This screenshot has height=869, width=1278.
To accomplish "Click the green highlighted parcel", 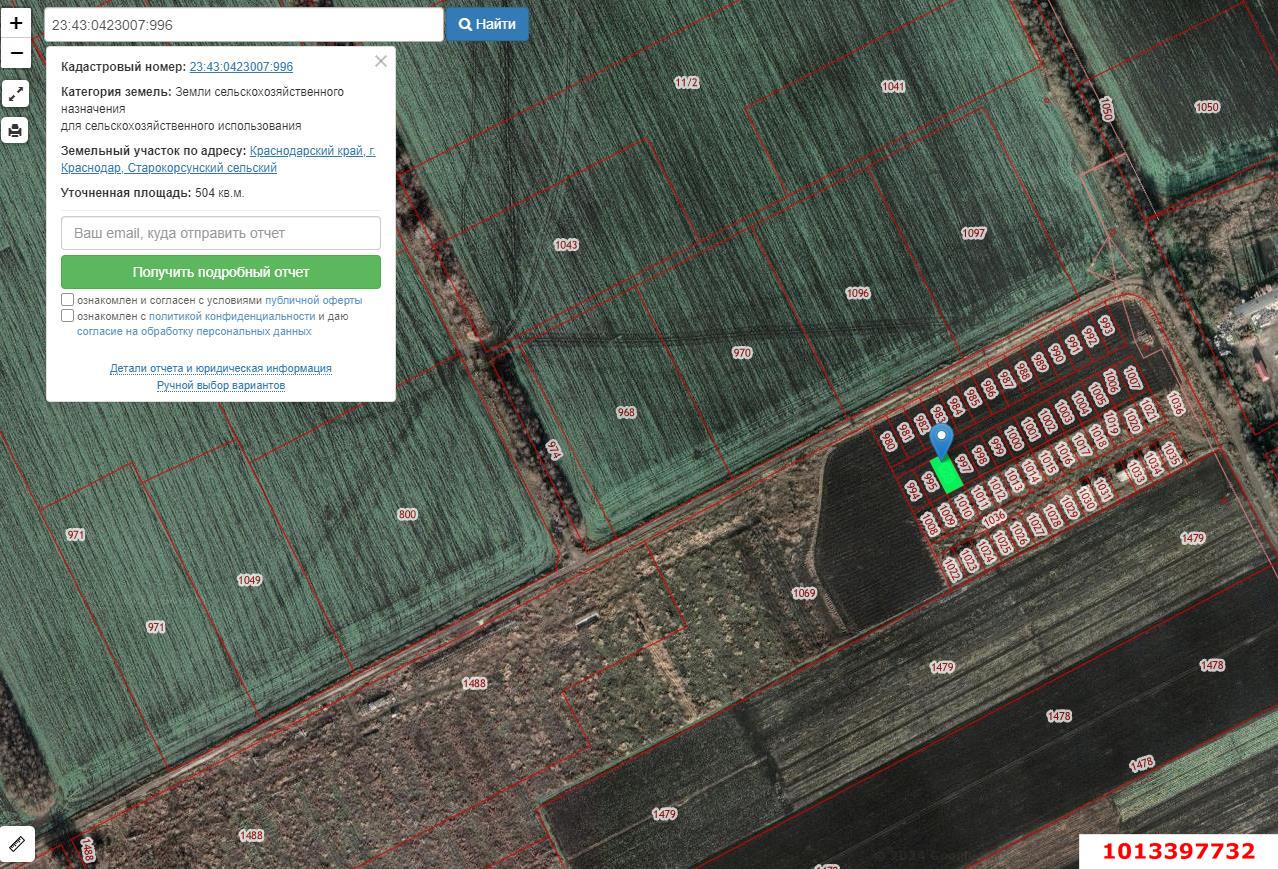I will tap(946, 475).
